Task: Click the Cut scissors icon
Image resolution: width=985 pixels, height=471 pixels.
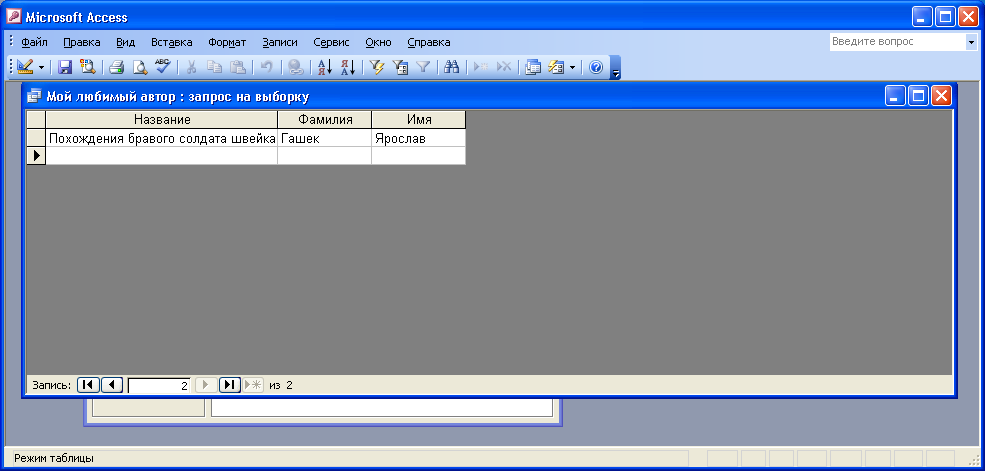Action: (x=192, y=67)
